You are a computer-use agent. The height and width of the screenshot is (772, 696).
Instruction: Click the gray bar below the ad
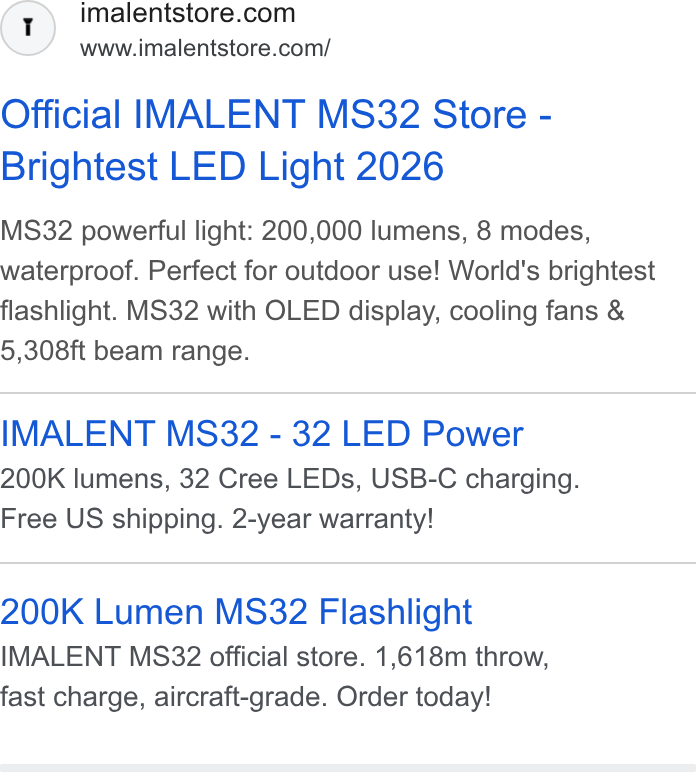[348, 768]
